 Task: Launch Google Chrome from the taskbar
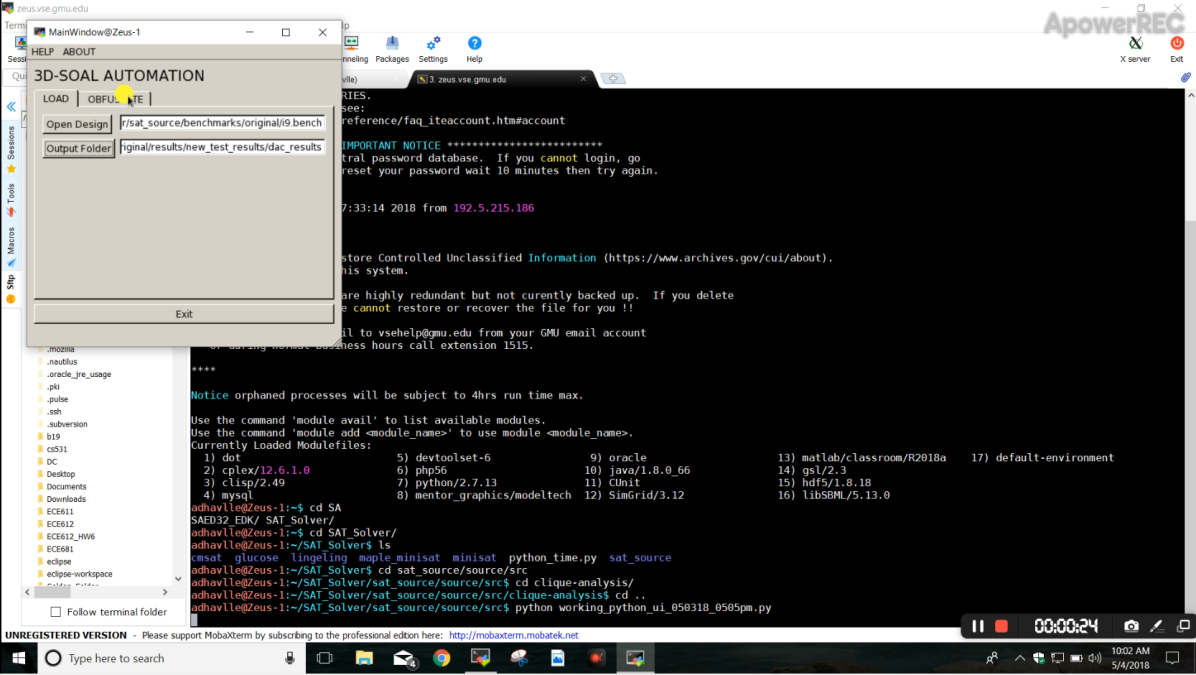pos(442,657)
